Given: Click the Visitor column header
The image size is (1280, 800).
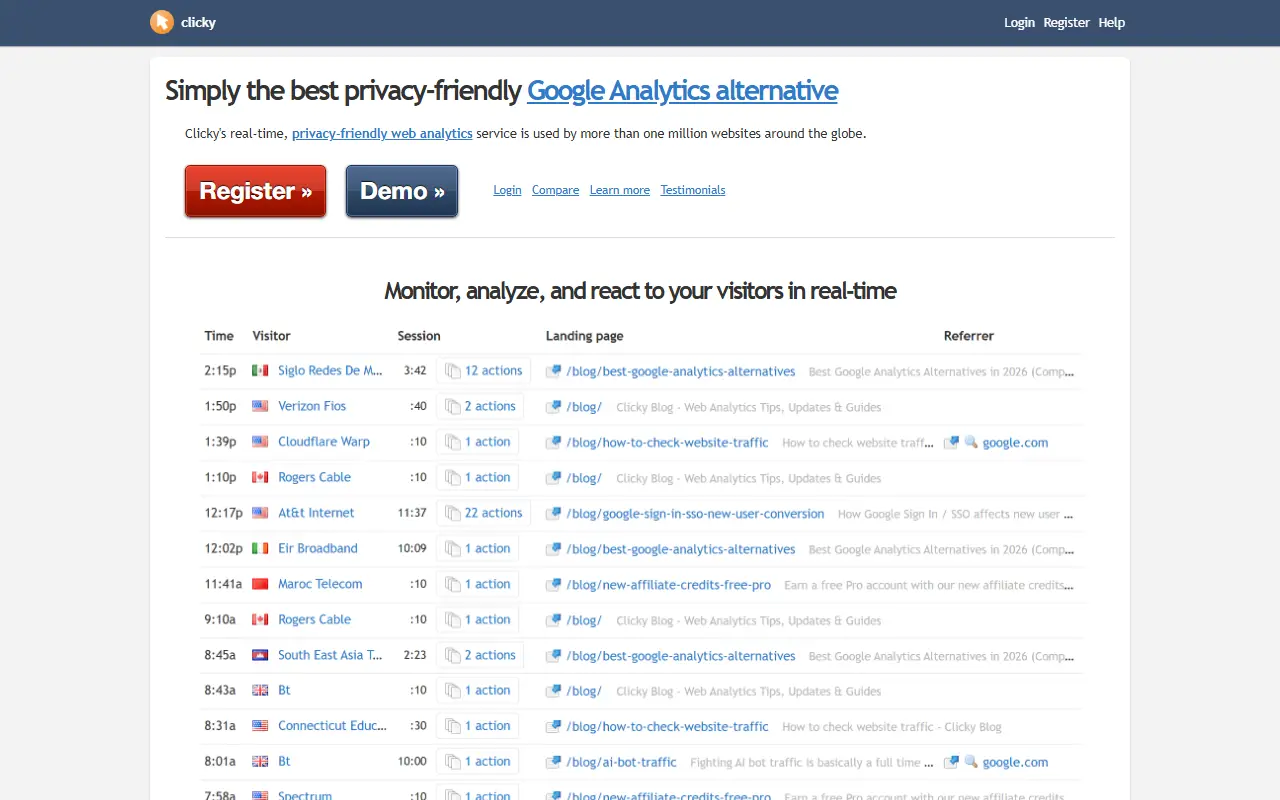Looking at the screenshot, I should click(271, 336).
